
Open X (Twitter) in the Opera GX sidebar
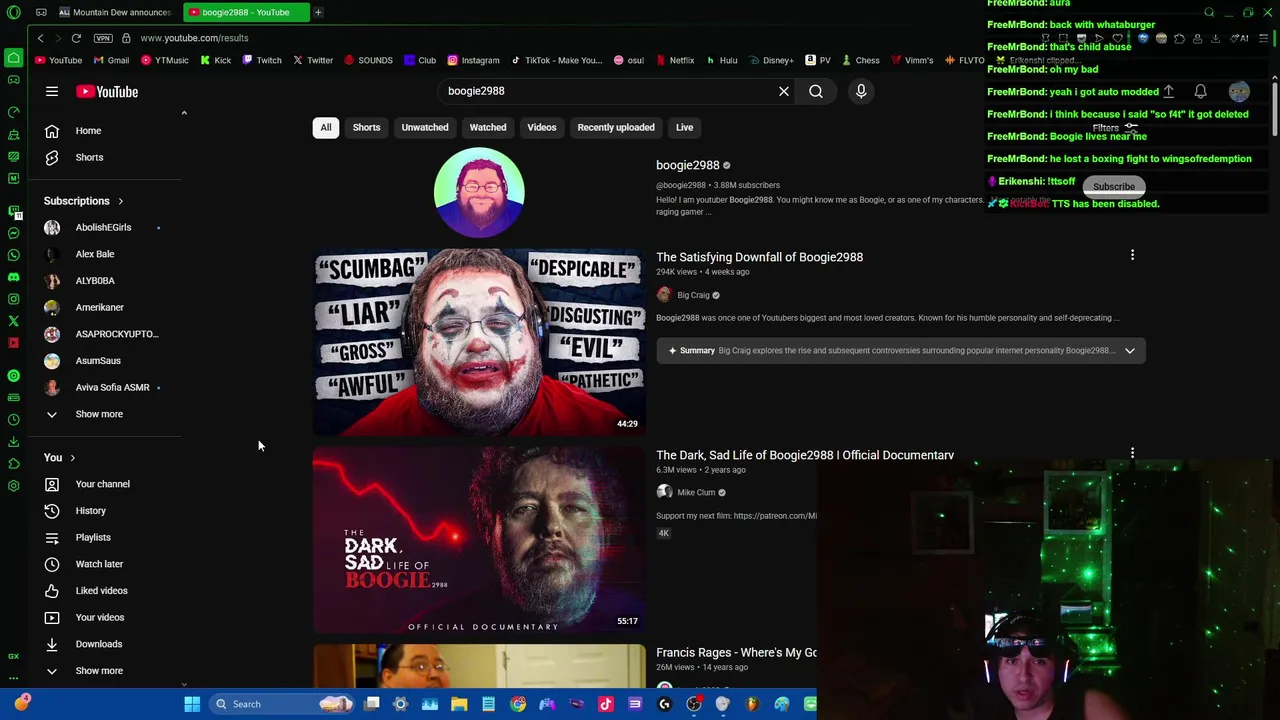(13, 321)
